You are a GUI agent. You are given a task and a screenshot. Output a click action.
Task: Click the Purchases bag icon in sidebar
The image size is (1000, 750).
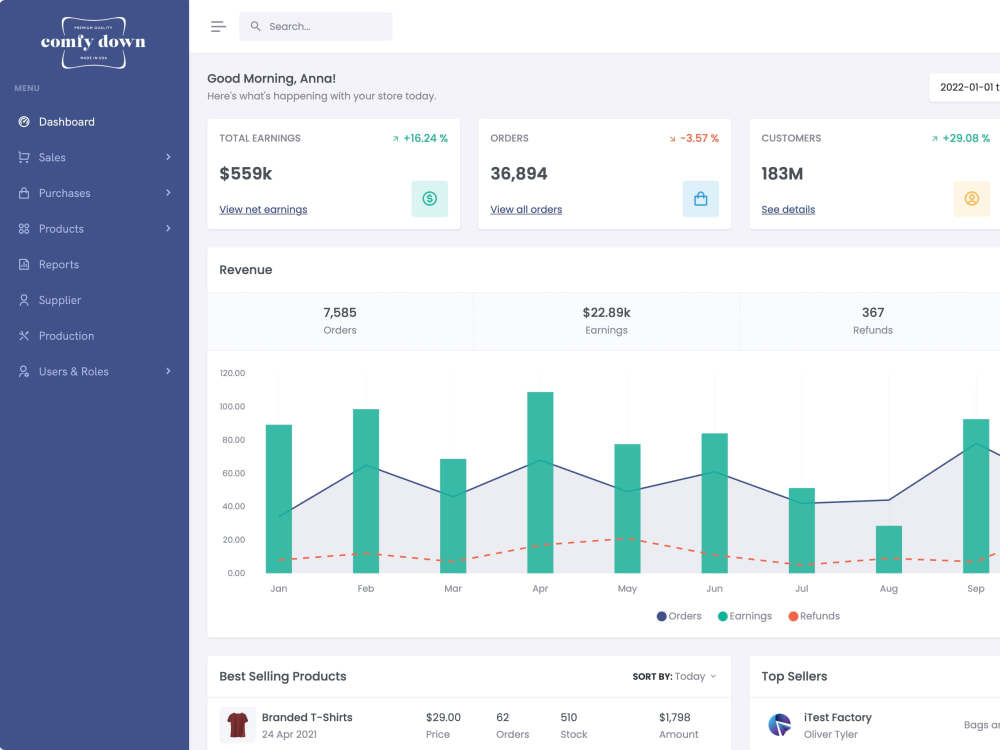(x=24, y=193)
